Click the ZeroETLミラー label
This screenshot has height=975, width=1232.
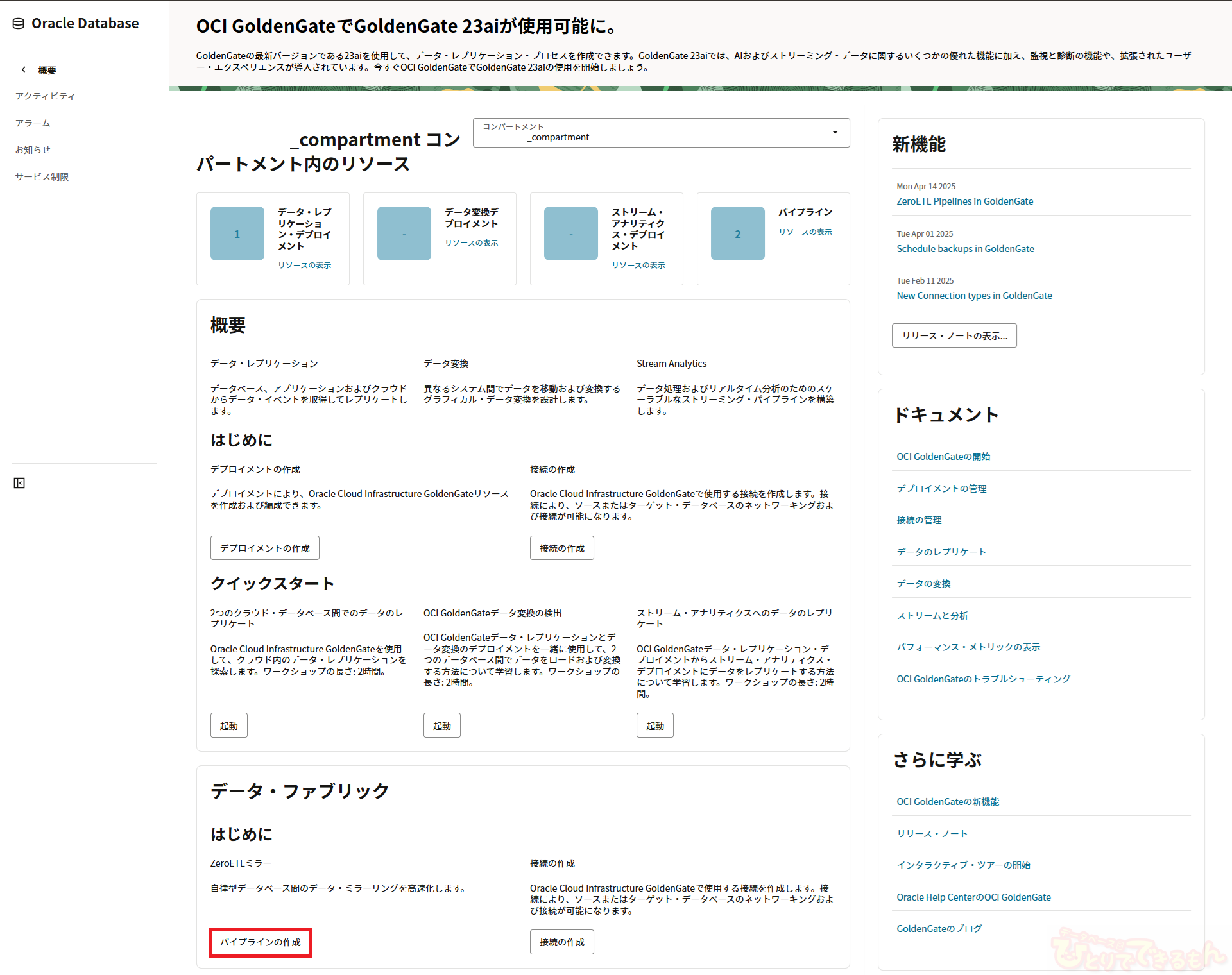point(241,863)
